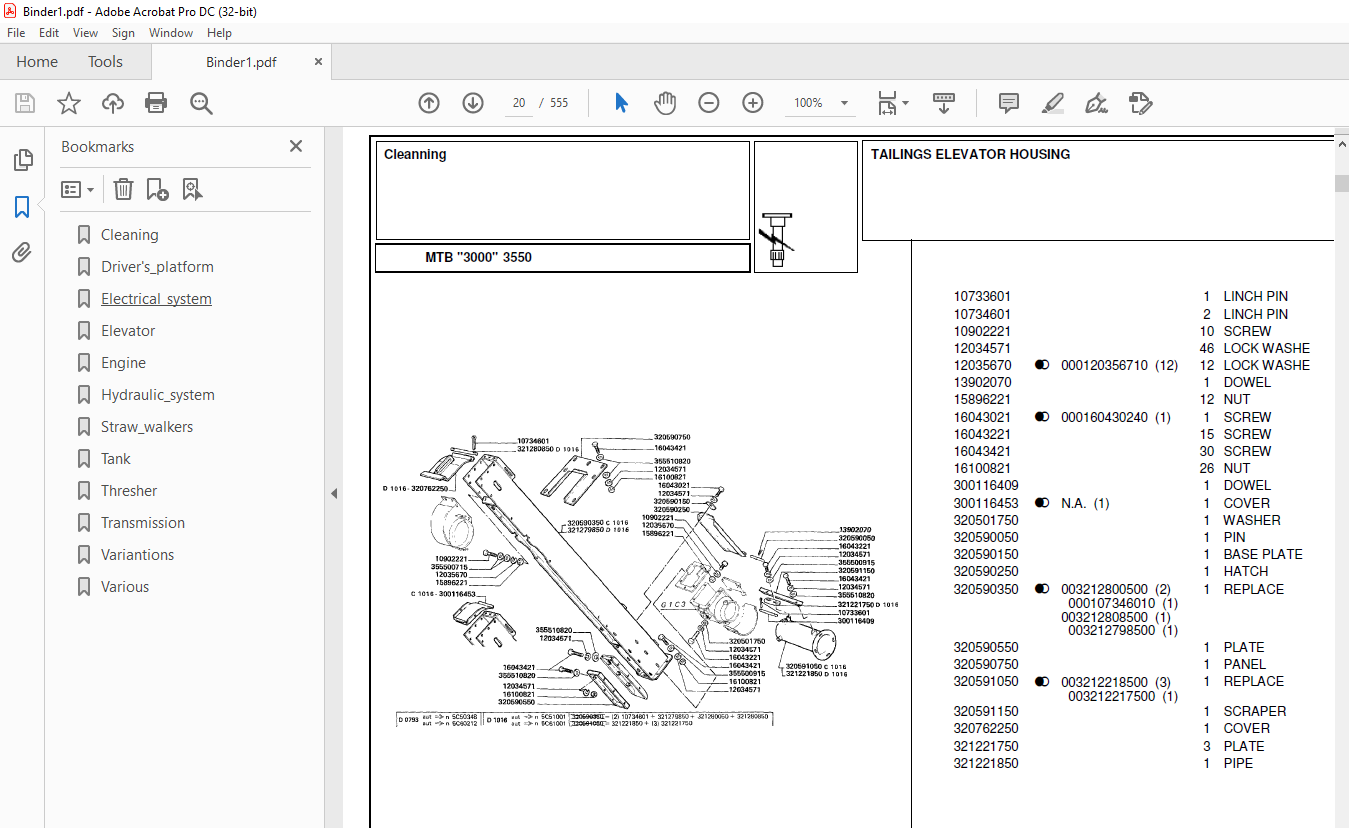Open the Electrical_system bookmark

click(x=156, y=299)
